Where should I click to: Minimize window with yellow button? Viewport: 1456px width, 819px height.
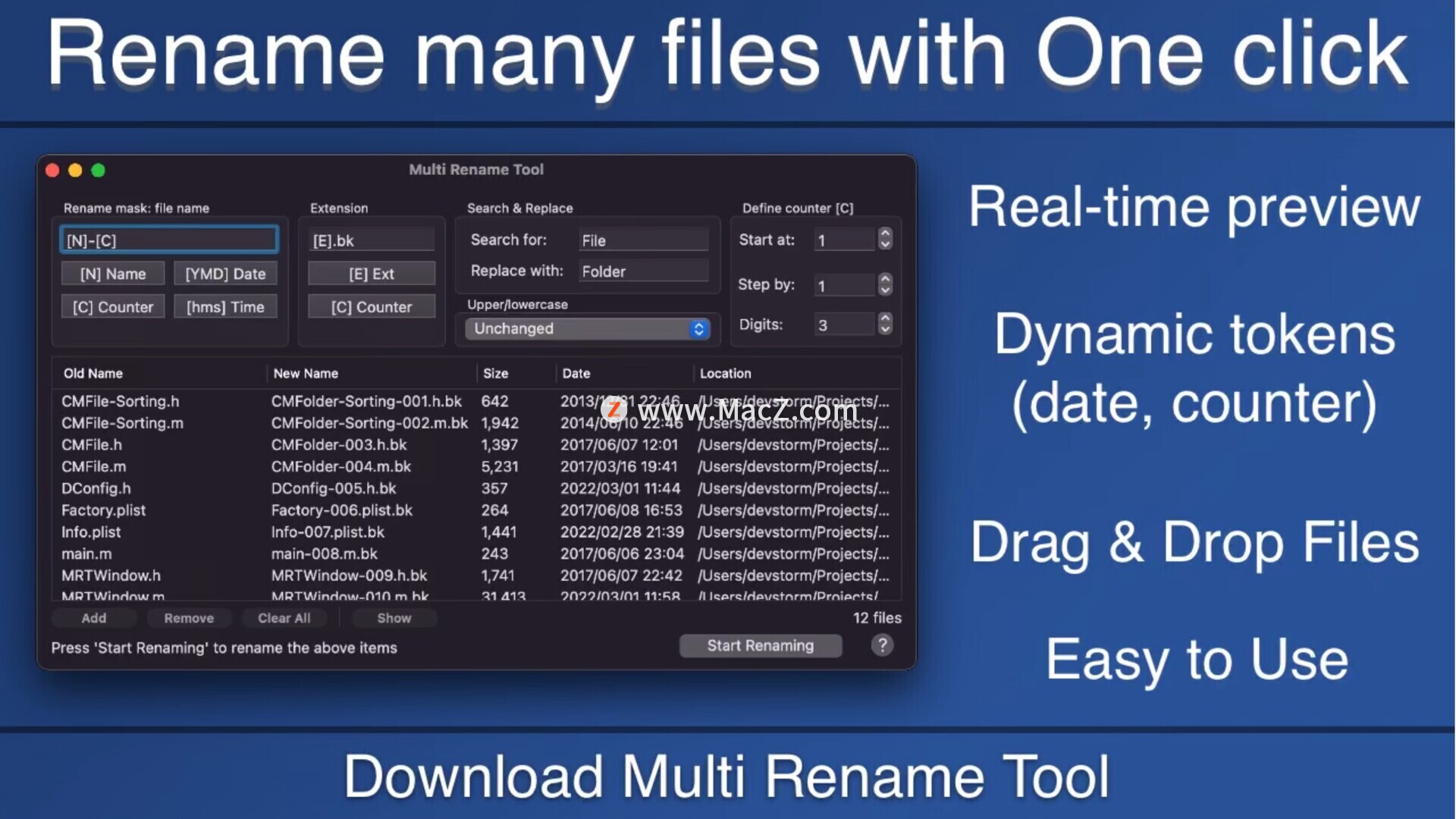pyautogui.click(x=75, y=170)
